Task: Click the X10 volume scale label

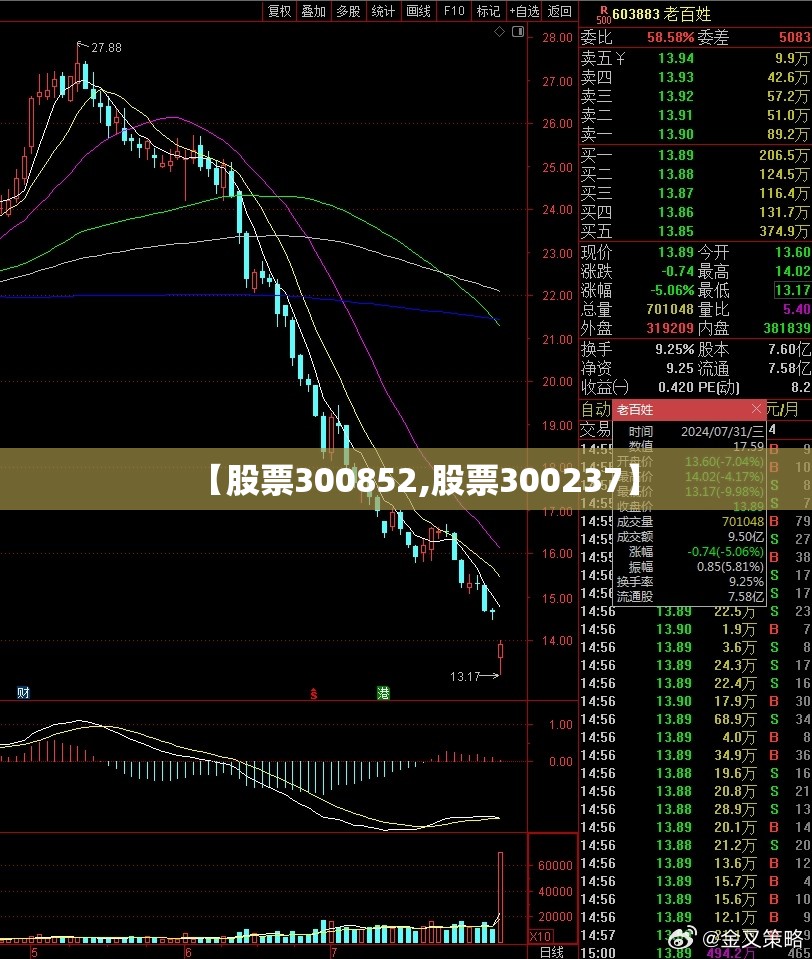Action: coord(541,936)
